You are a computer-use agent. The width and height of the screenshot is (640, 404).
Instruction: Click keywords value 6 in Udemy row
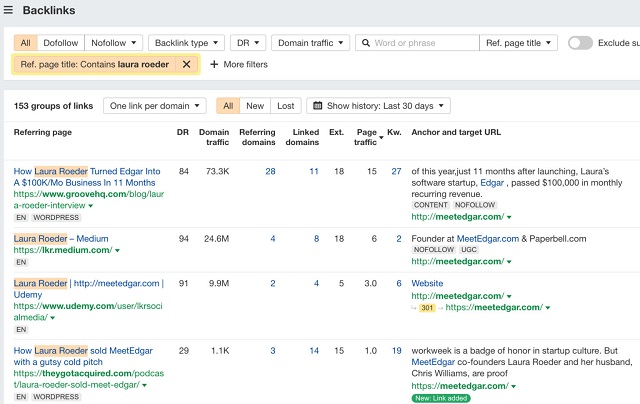point(399,283)
